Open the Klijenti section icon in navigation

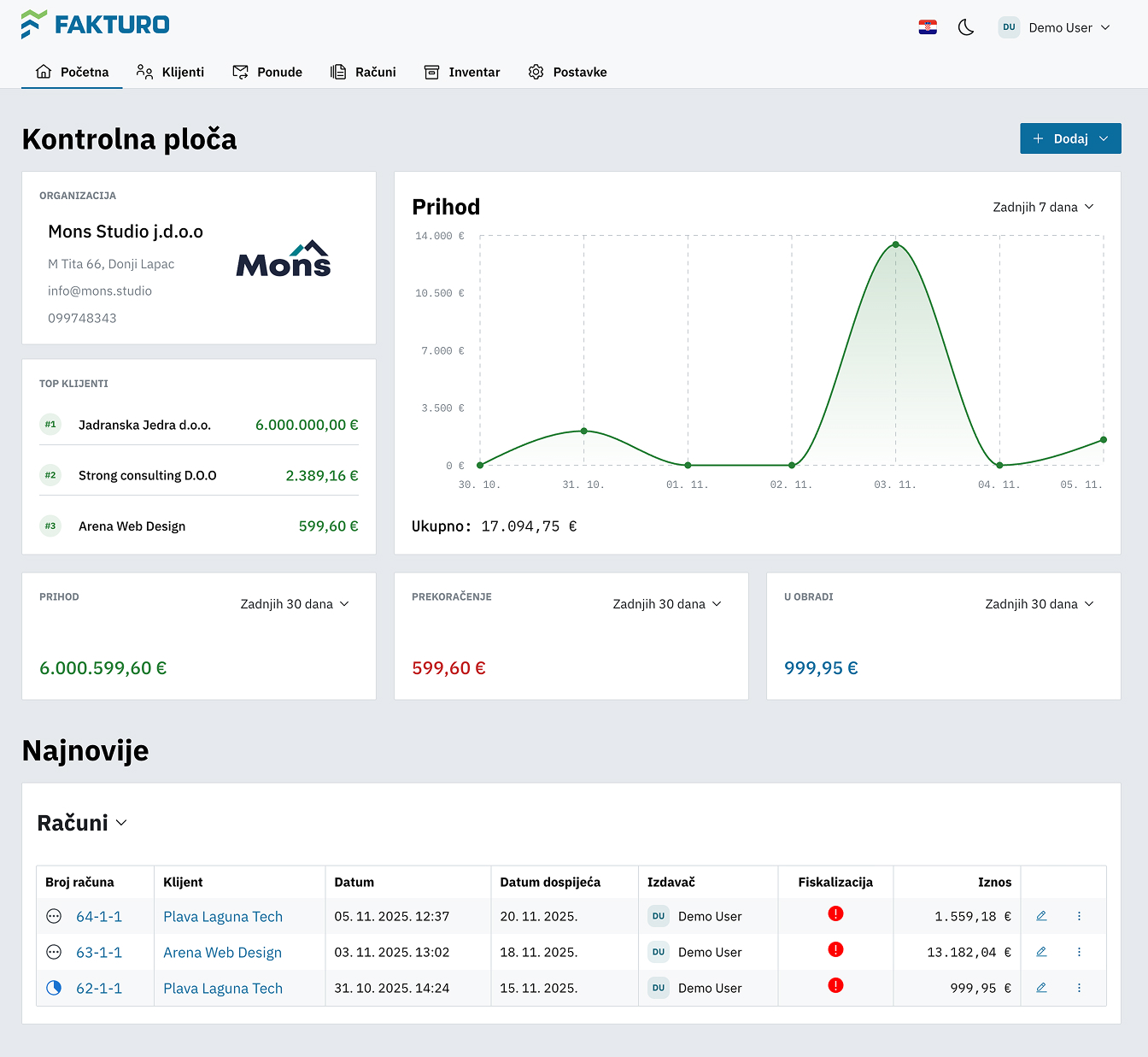(143, 72)
